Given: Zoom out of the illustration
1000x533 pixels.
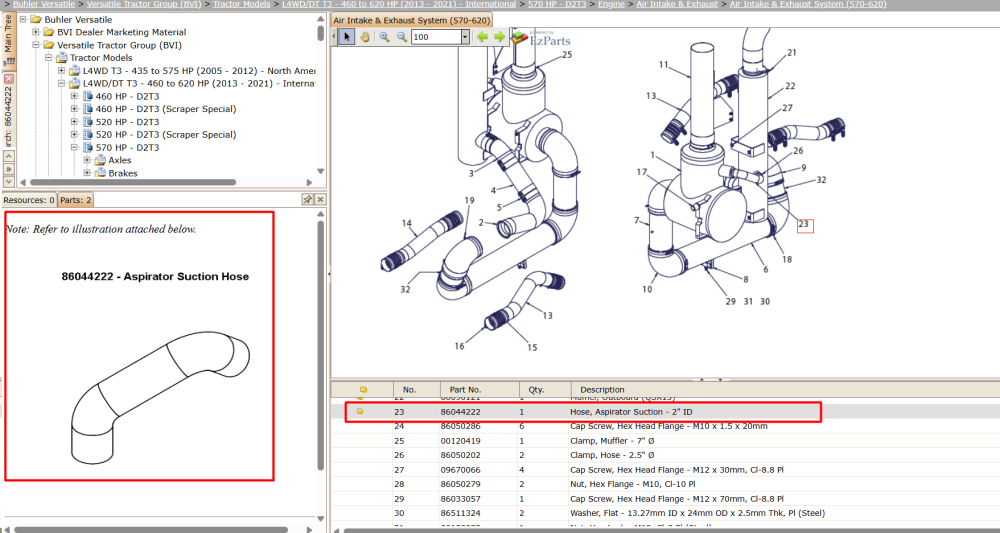Looking at the screenshot, I should click(402, 37).
